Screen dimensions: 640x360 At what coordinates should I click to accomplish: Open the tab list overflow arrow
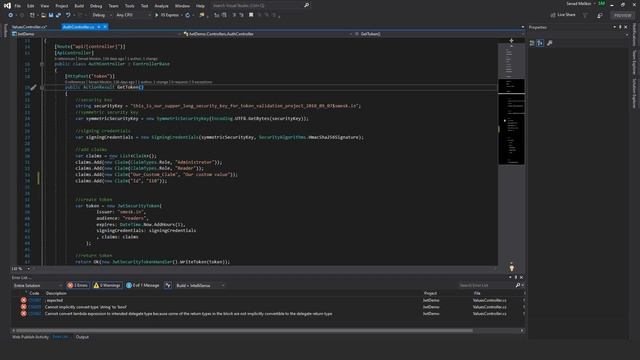click(522, 27)
